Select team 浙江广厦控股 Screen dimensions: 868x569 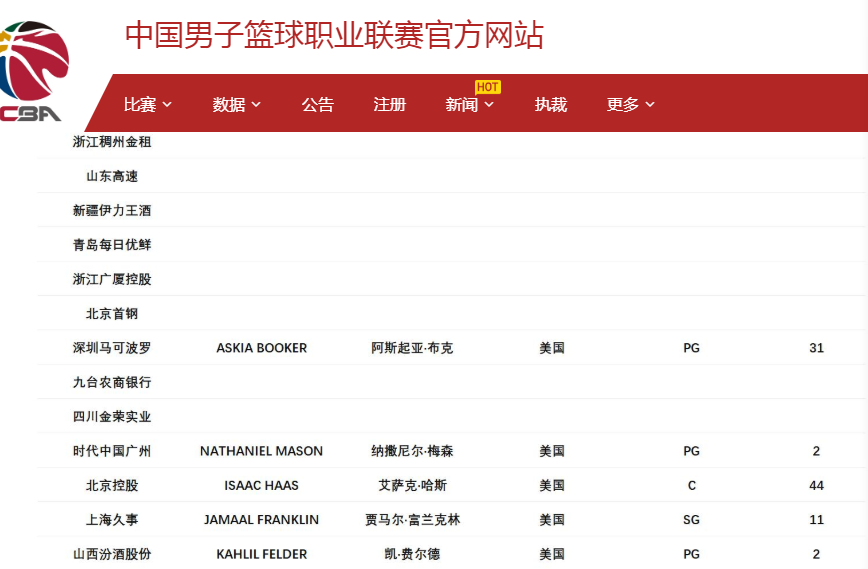[112, 279]
